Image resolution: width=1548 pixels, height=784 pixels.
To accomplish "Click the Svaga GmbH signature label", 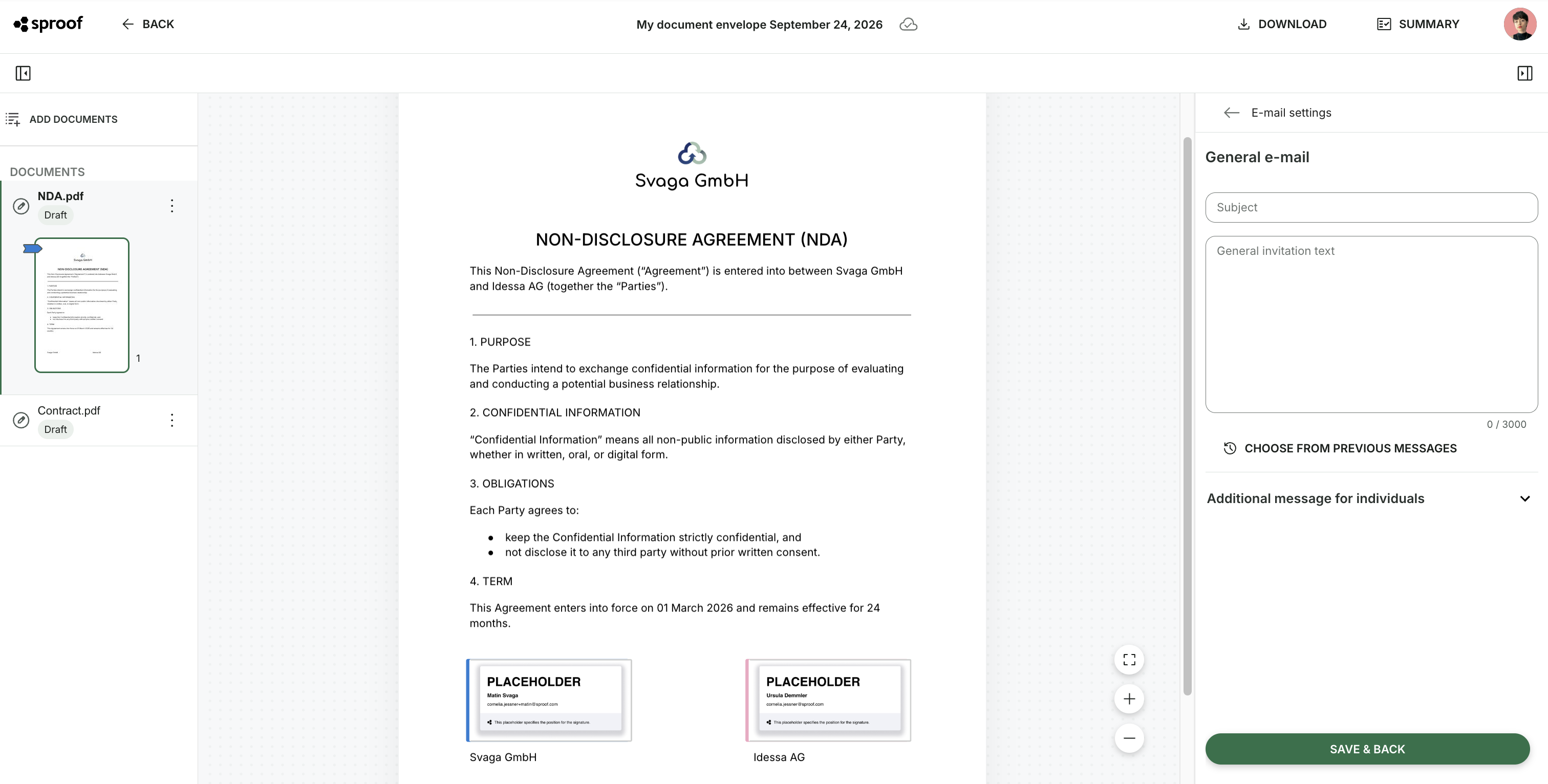I will pyautogui.click(x=503, y=757).
